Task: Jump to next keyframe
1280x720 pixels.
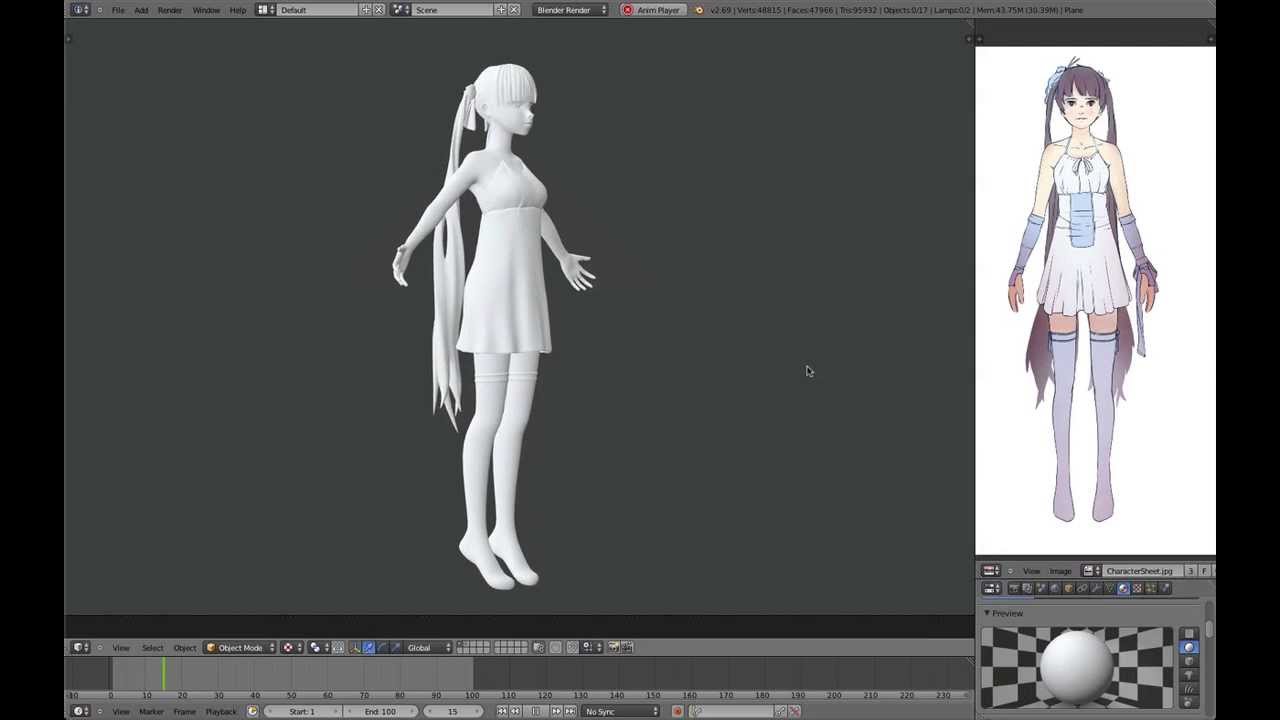Action: [x=557, y=711]
